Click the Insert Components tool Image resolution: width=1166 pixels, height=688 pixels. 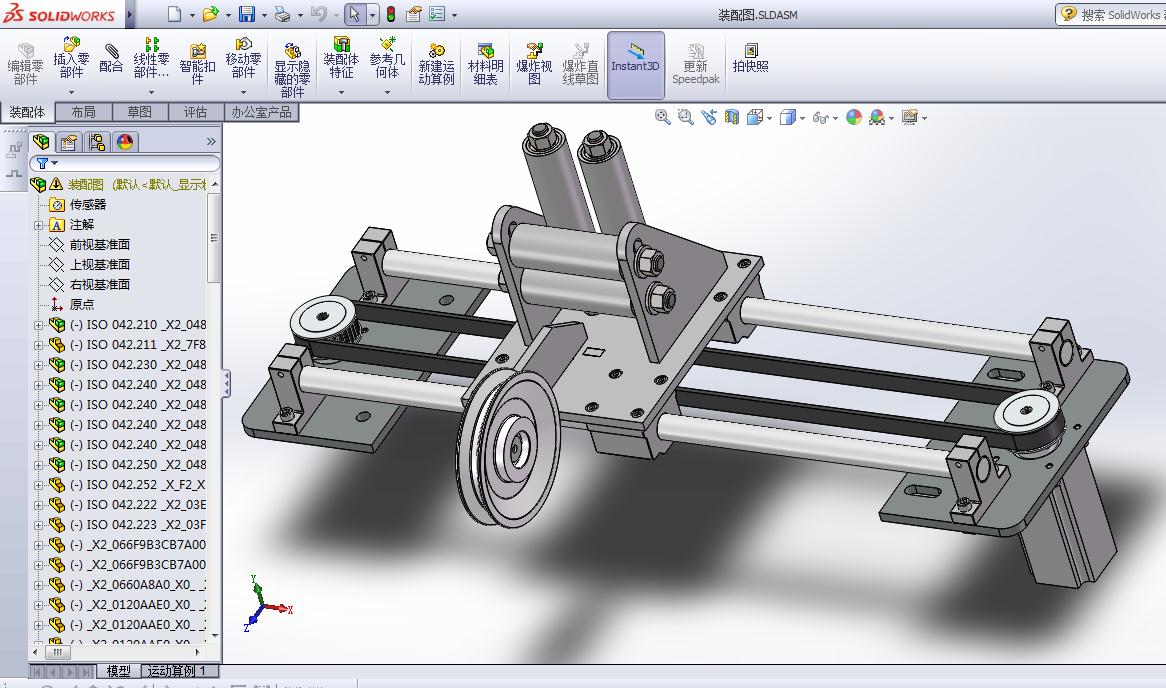click(71, 59)
